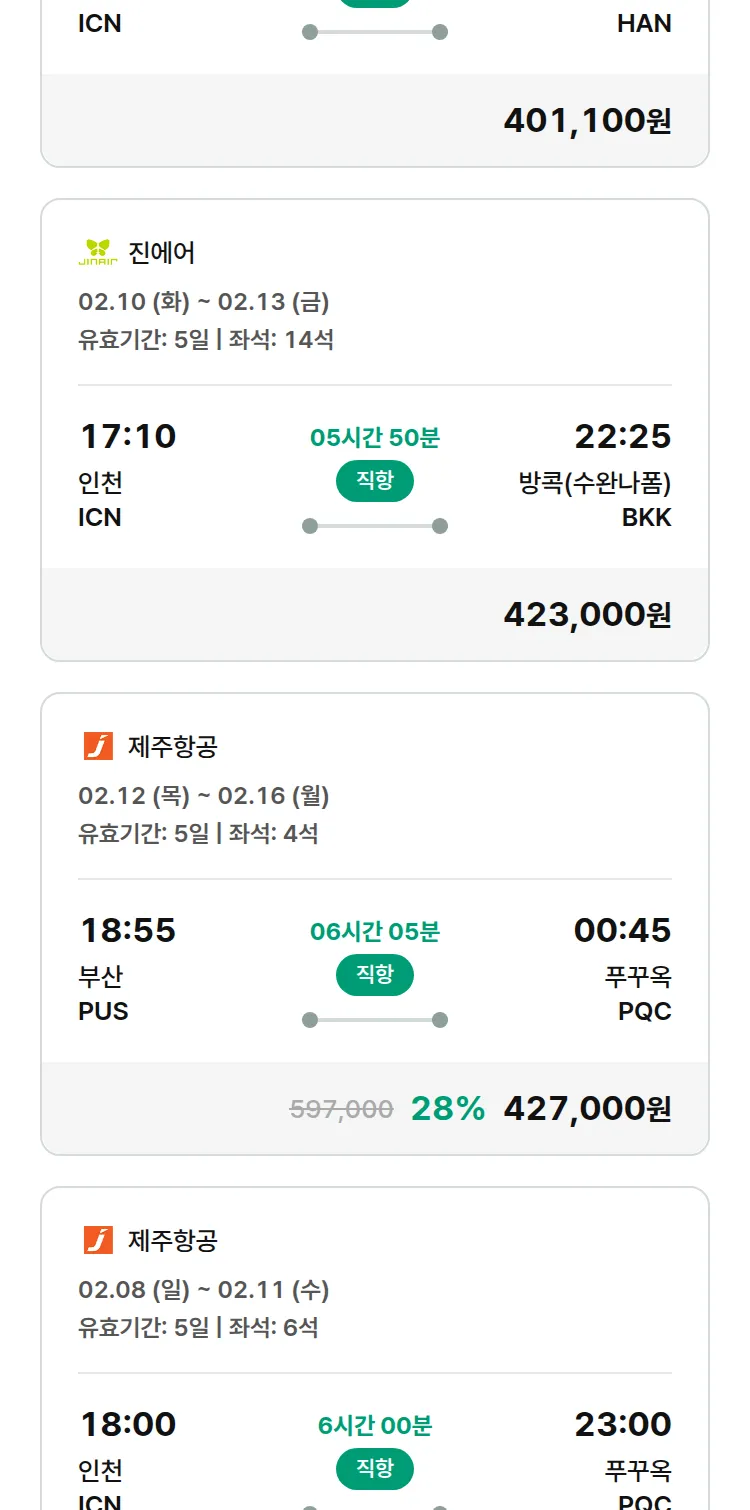Click 제주항공 name on Busan flight card

click(173, 746)
